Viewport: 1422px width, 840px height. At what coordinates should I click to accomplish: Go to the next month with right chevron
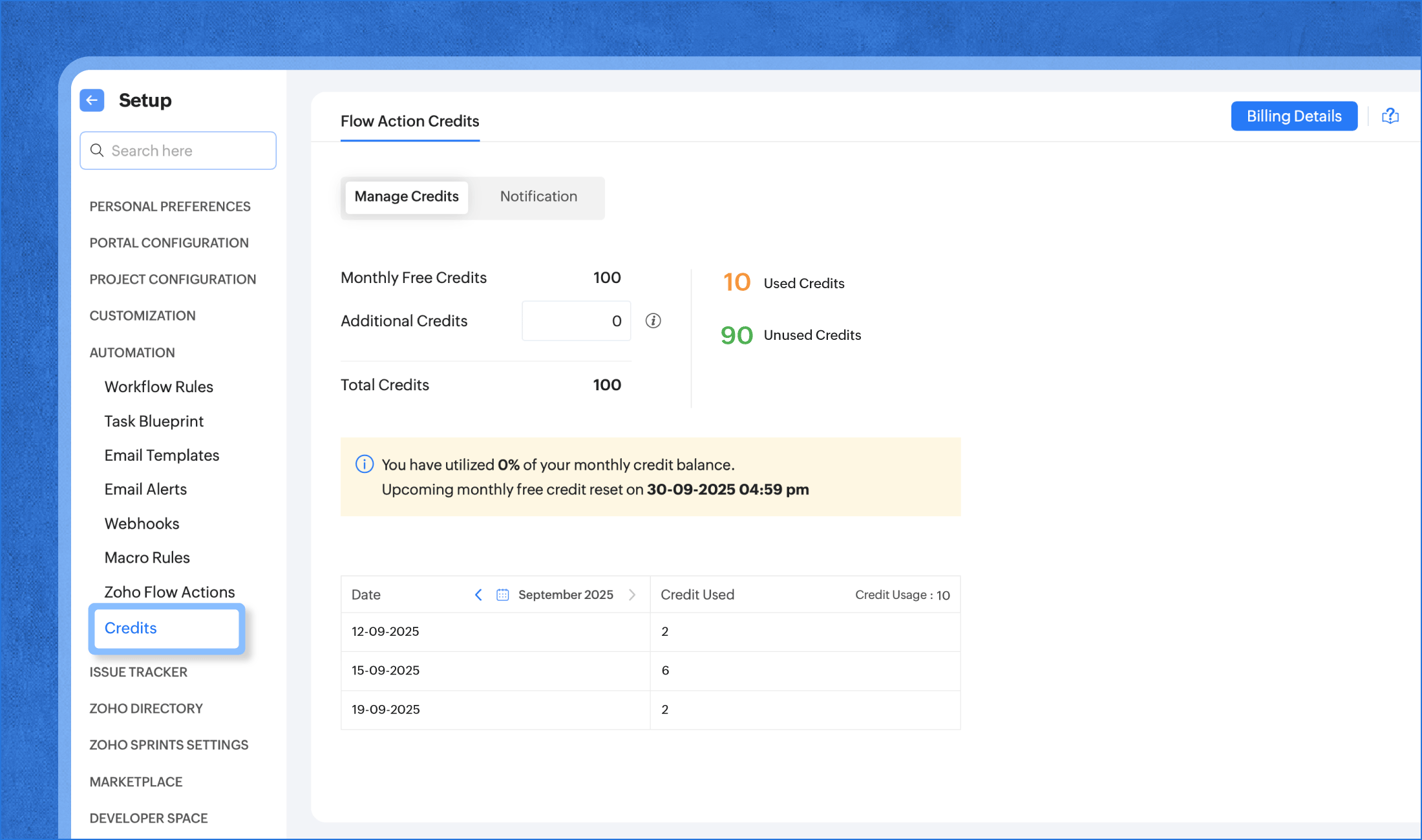632,594
